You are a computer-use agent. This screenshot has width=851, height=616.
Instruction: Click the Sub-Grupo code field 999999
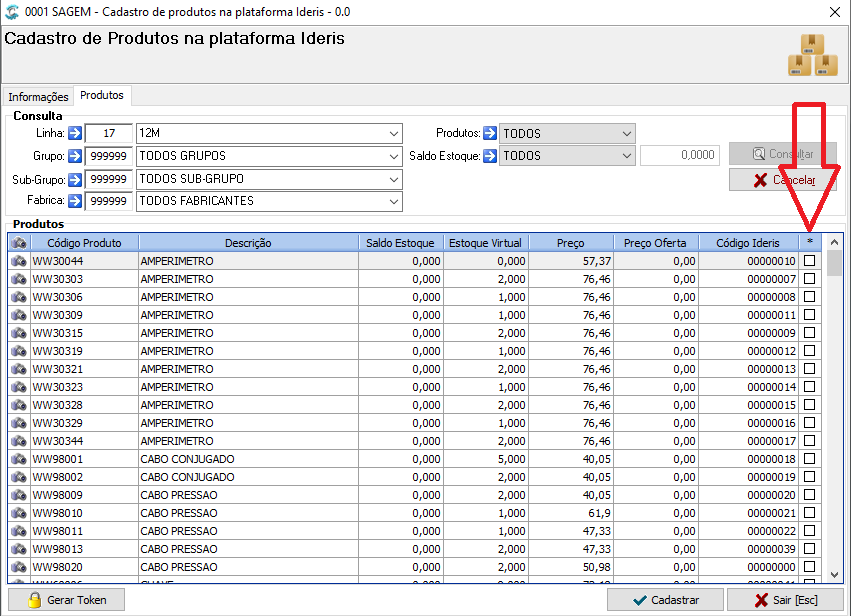(109, 179)
